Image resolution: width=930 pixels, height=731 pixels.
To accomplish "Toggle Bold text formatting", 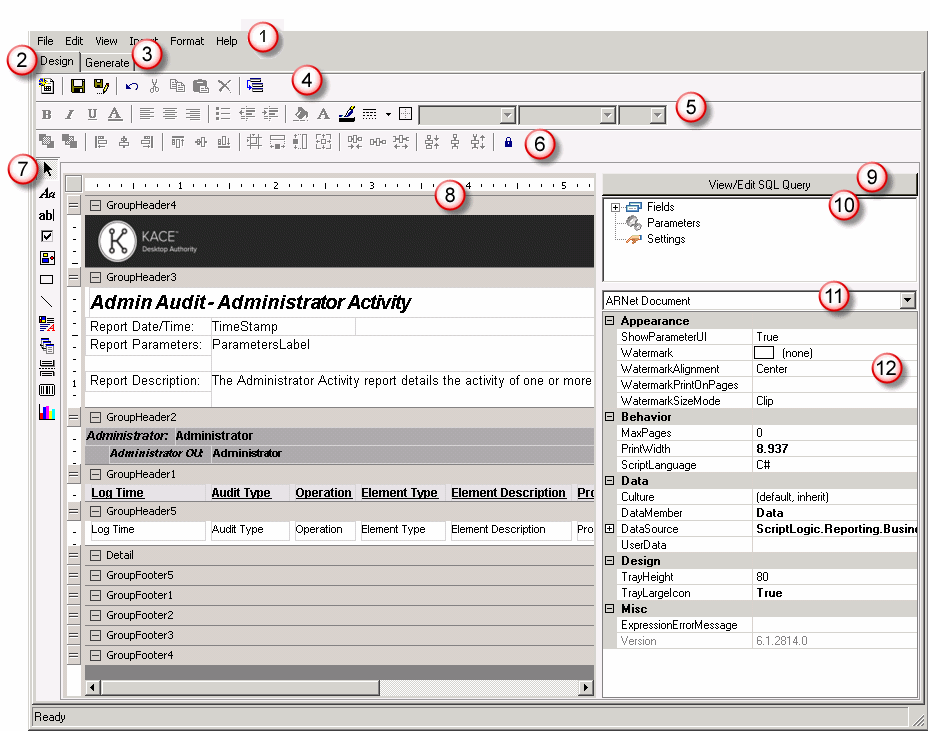I will point(46,114).
